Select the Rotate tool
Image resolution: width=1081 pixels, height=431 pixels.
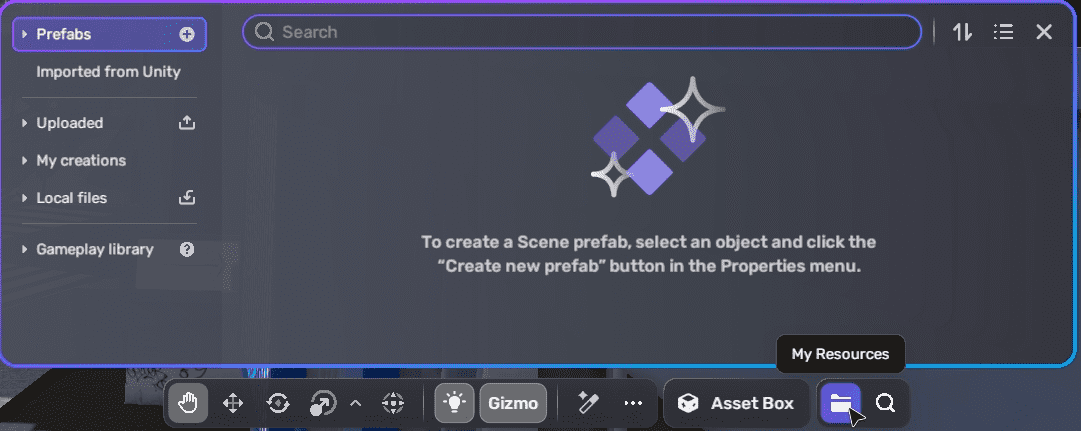[278, 403]
